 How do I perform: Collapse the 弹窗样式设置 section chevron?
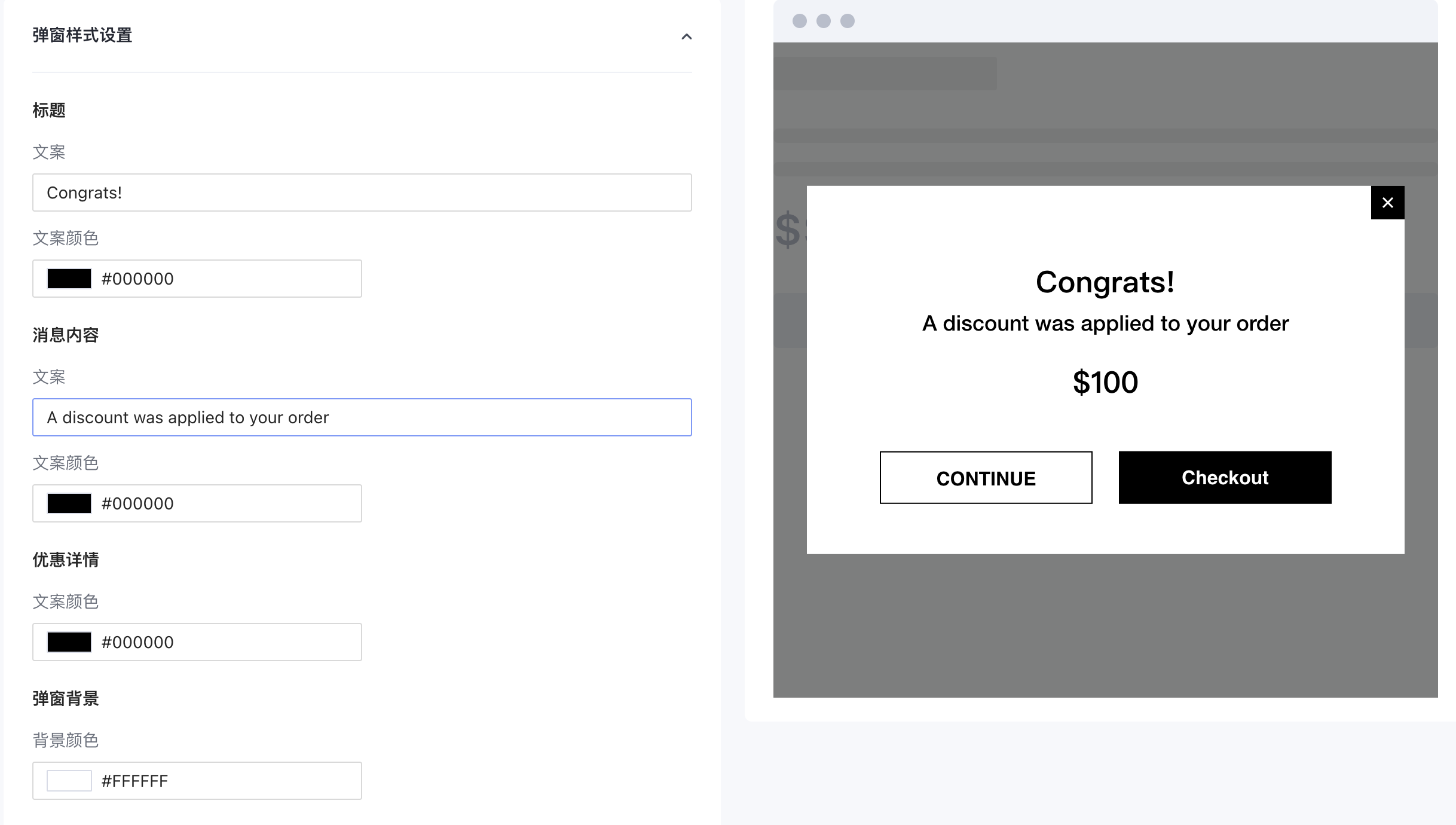[686, 36]
